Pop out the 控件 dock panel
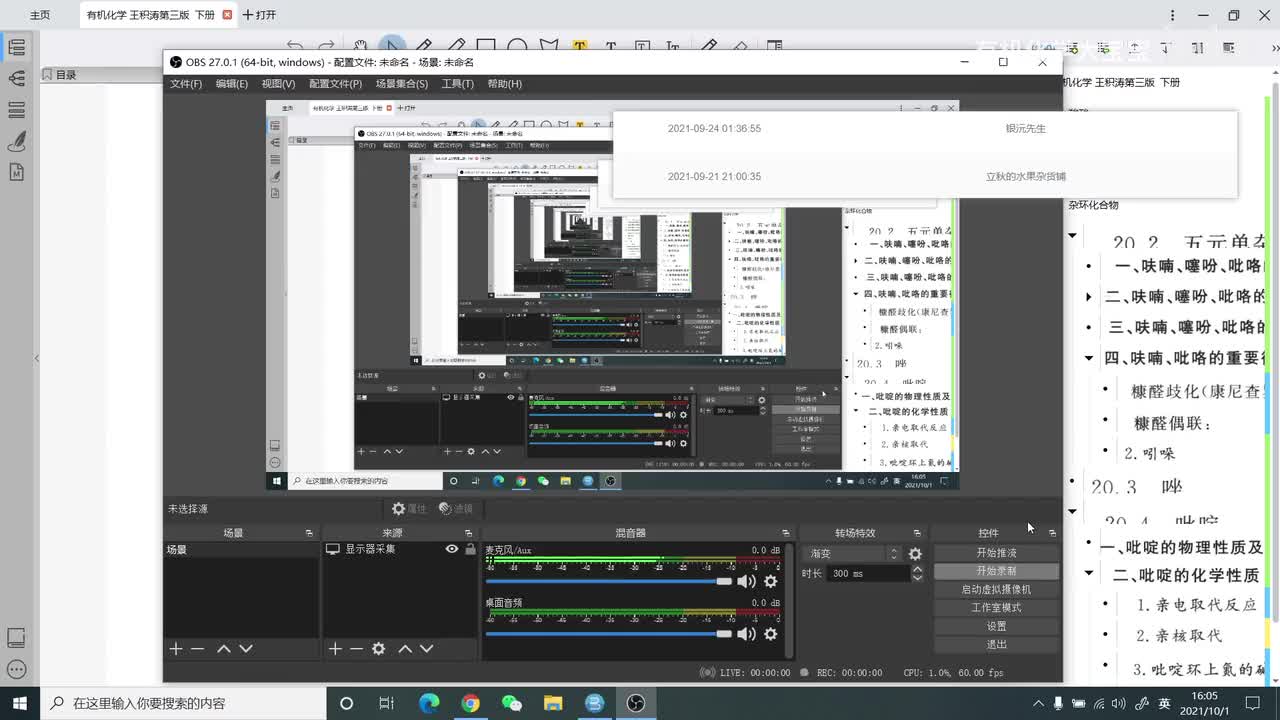This screenshot has height=720, width=1280. (x=1052, y=533)
